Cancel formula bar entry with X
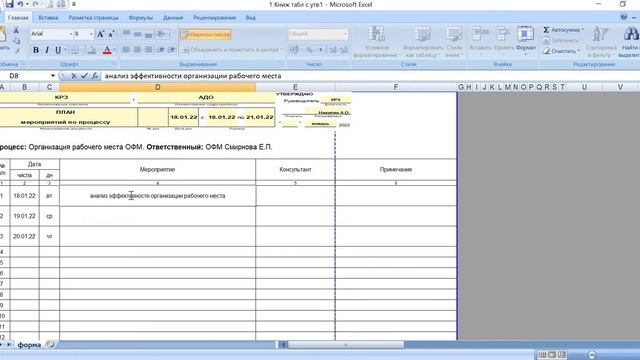The height and width of the screenshot is (360, 640). click(x=73, y=76)
